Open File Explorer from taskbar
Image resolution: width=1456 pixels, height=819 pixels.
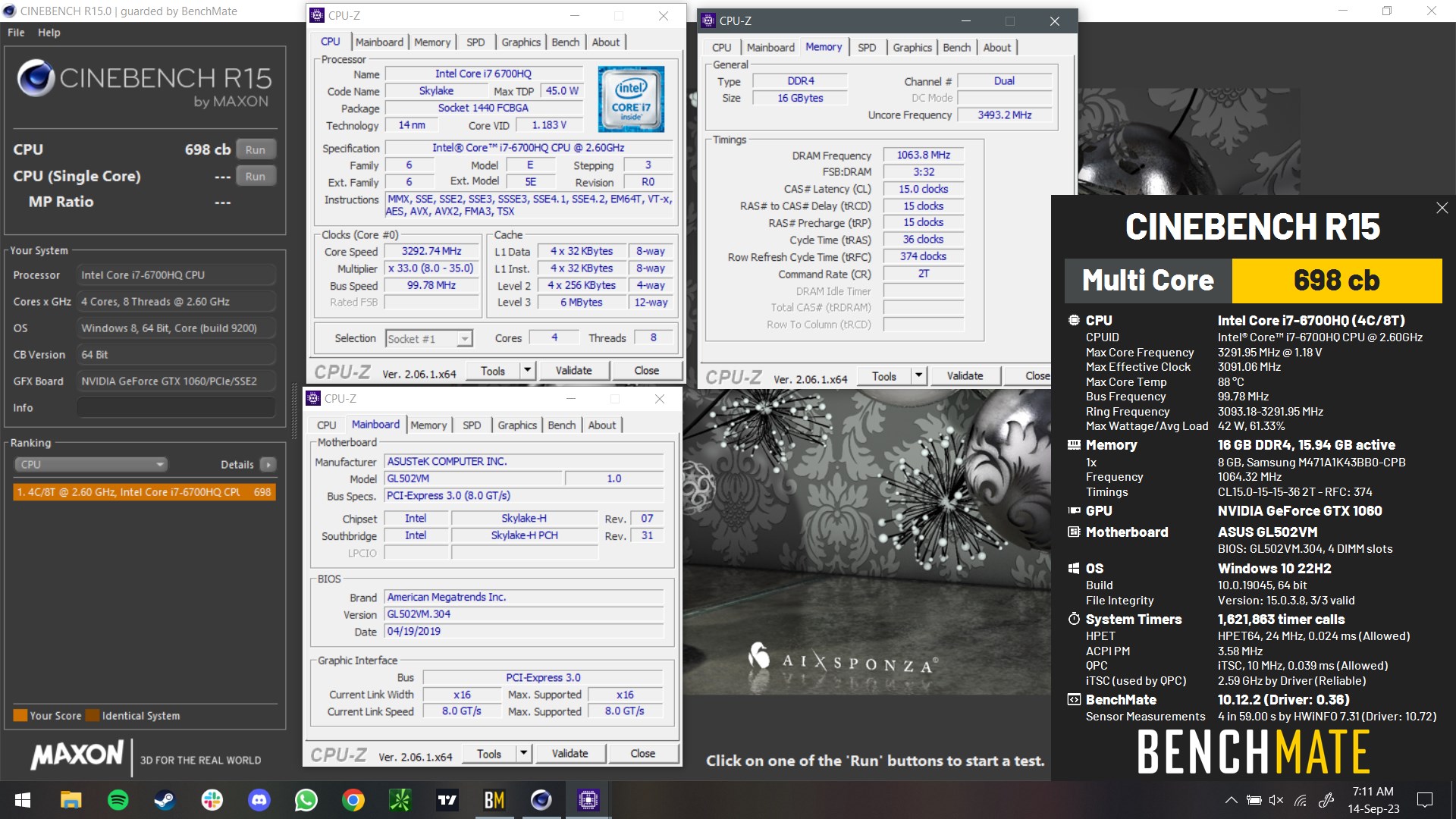point(71,799)
